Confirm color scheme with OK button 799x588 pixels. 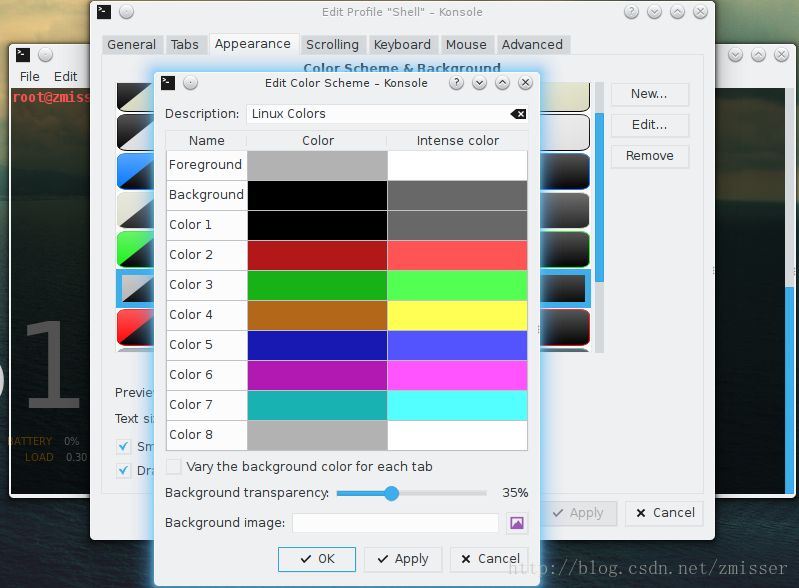point(317,559)
